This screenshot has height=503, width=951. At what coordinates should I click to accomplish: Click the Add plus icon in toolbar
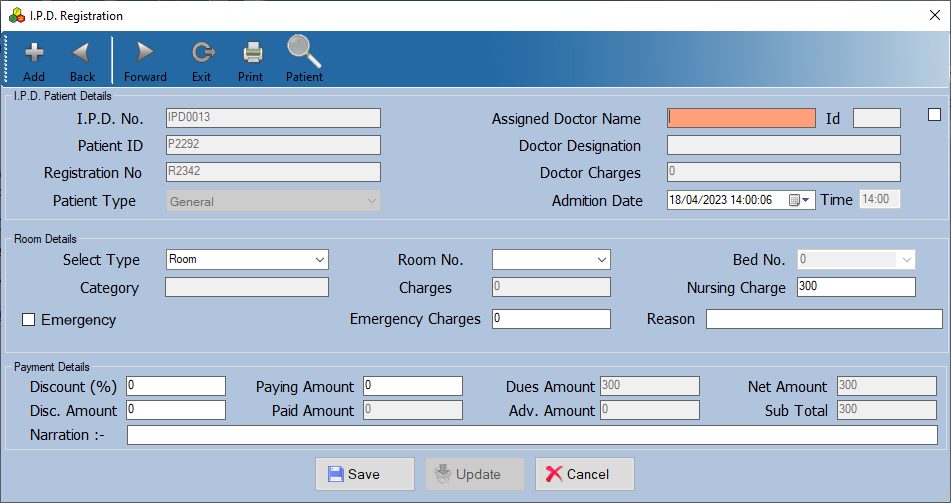pos(34,53)
